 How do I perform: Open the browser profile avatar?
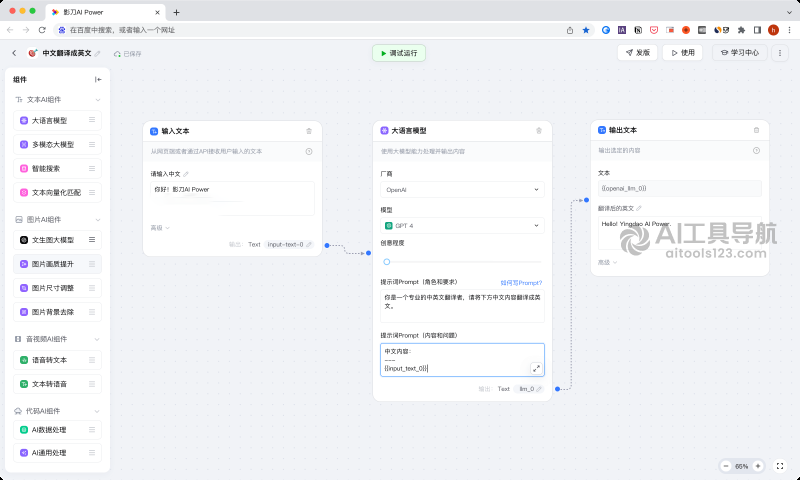pyautogui.click(x=773, y=30)
